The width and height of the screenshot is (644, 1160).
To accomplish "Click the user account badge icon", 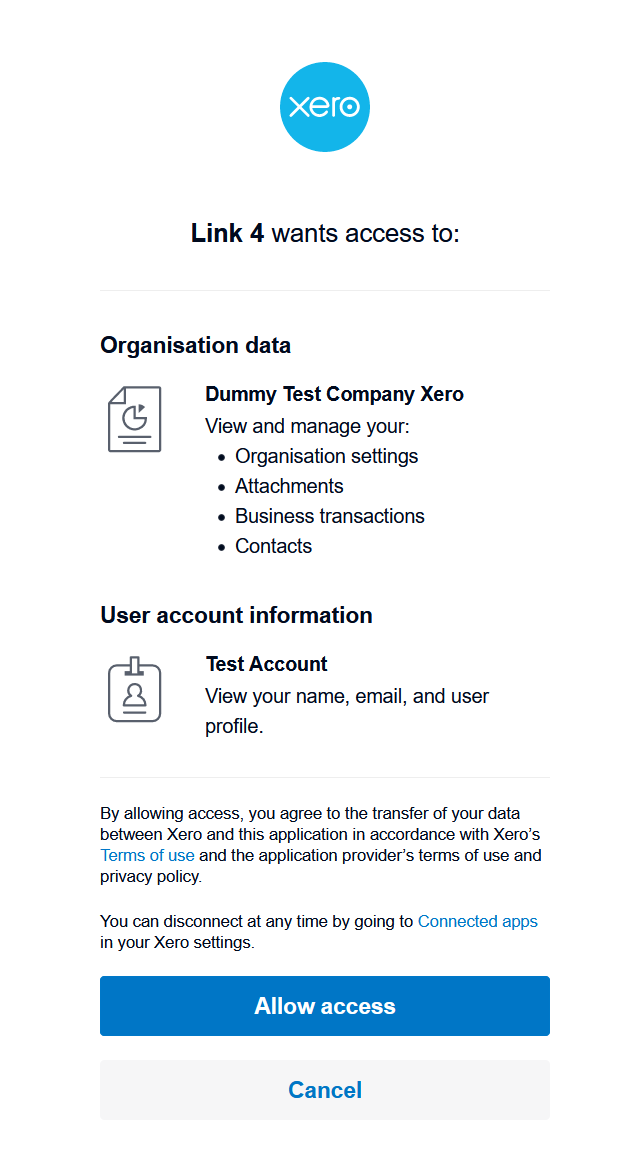I will click(x=134, y=690).
